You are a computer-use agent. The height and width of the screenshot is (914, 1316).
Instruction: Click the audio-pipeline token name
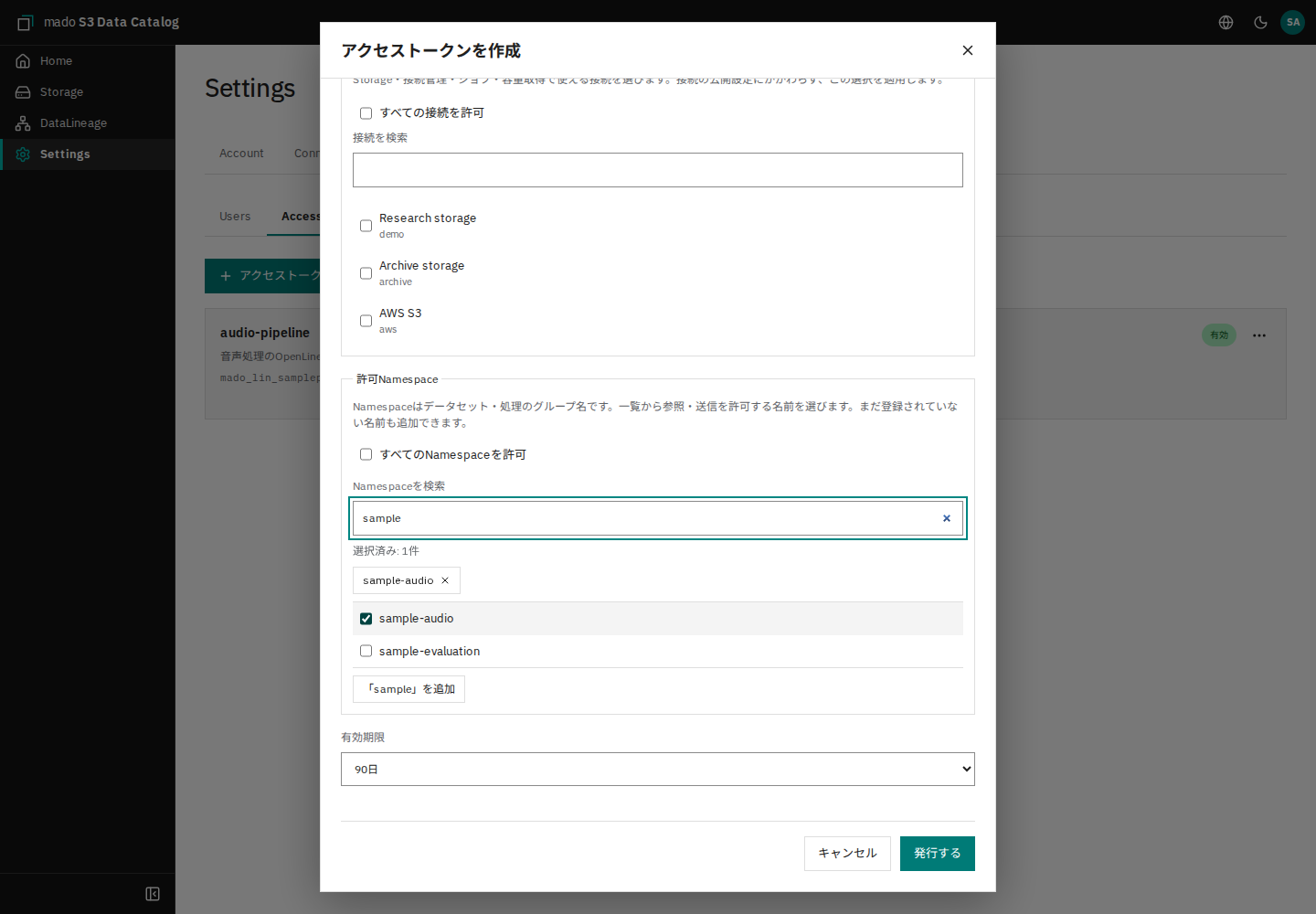(265, 333)
